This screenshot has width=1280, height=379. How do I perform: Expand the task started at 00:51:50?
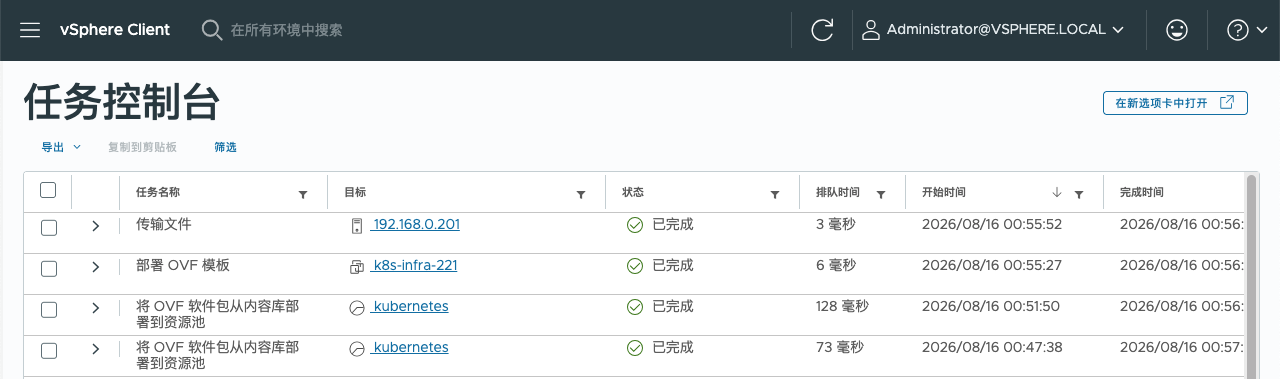click(x=95, y=308)
